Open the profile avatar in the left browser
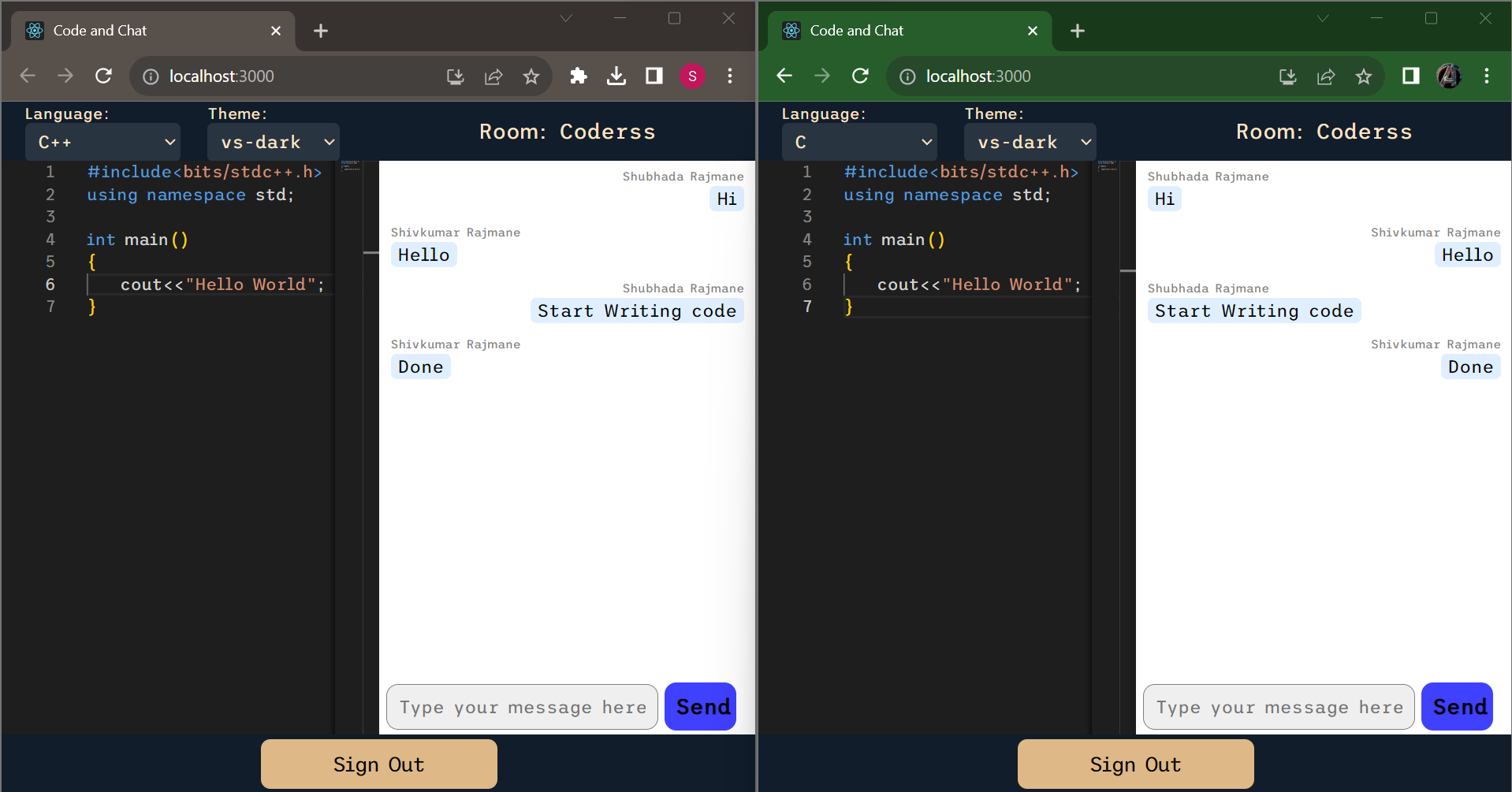This screenshot has height=792, width=1512. pyautogui.click(x=692, y=76)
